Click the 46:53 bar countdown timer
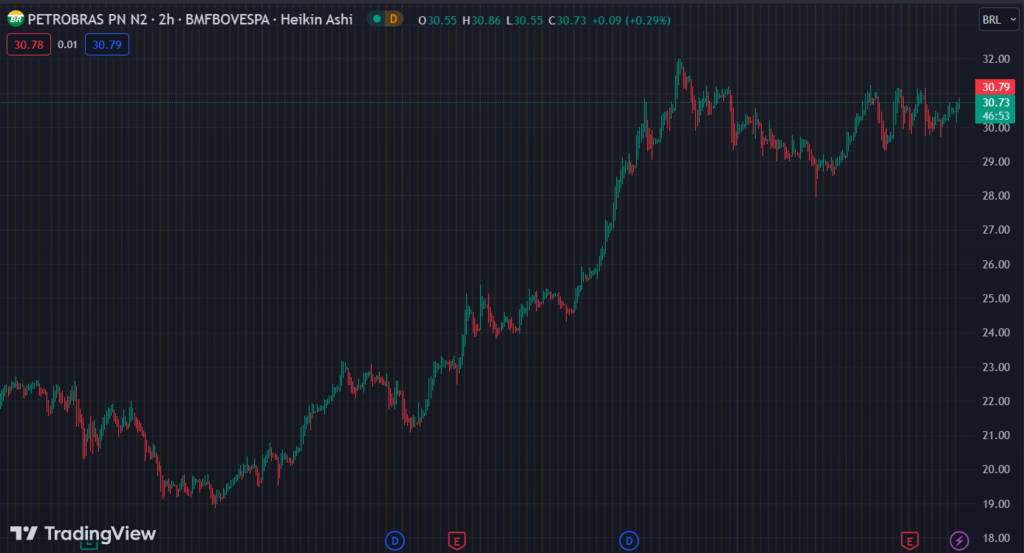This screenshot has width=1024, height=553. tap(996, 115)
